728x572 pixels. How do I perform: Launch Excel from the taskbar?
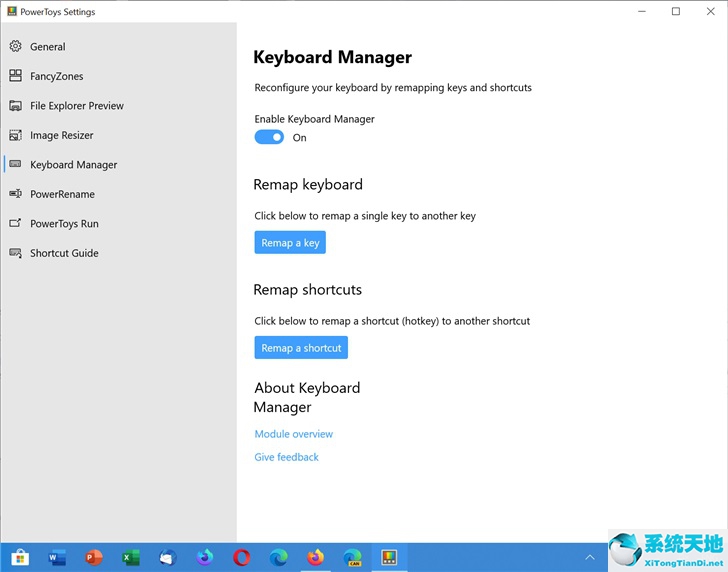(131, 557)
